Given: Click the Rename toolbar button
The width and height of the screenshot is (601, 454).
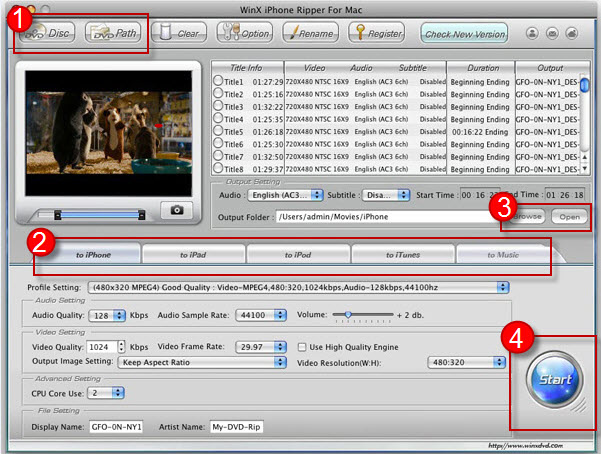Looking at the screenshot, I should 311,33.
